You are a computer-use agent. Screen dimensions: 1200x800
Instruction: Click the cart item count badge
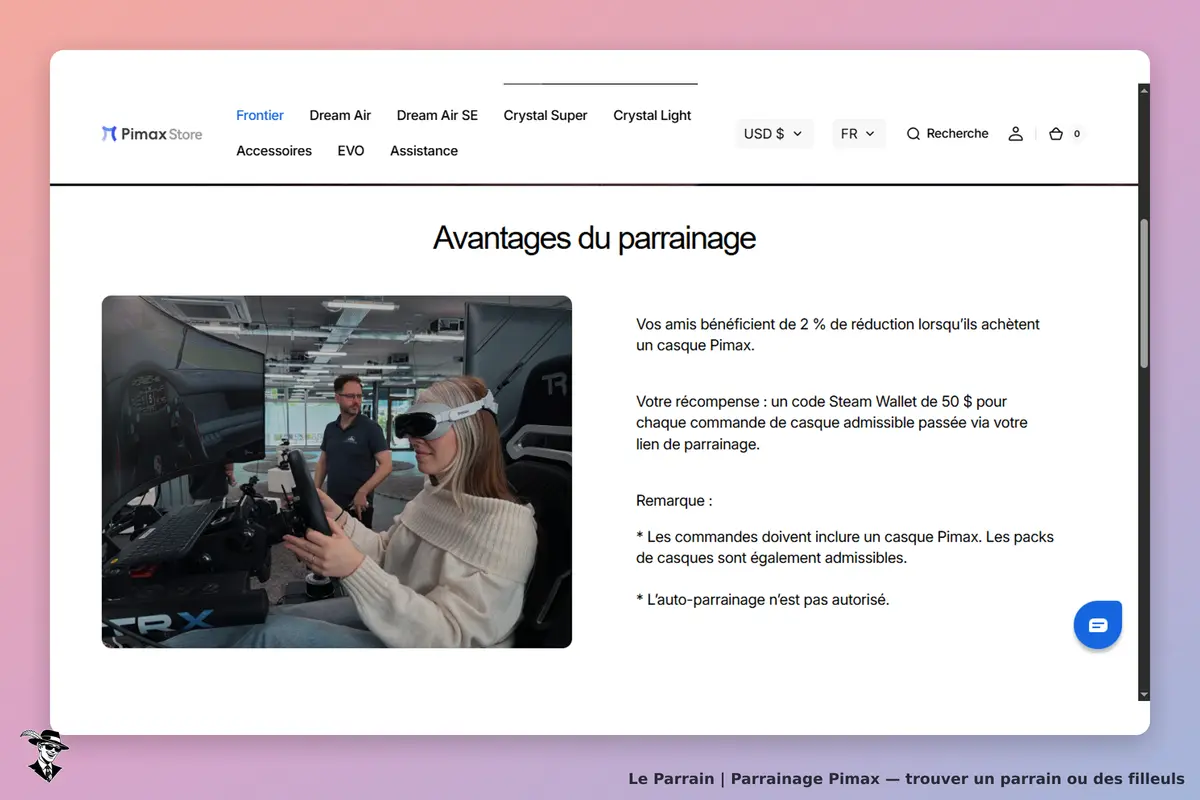1077,134
